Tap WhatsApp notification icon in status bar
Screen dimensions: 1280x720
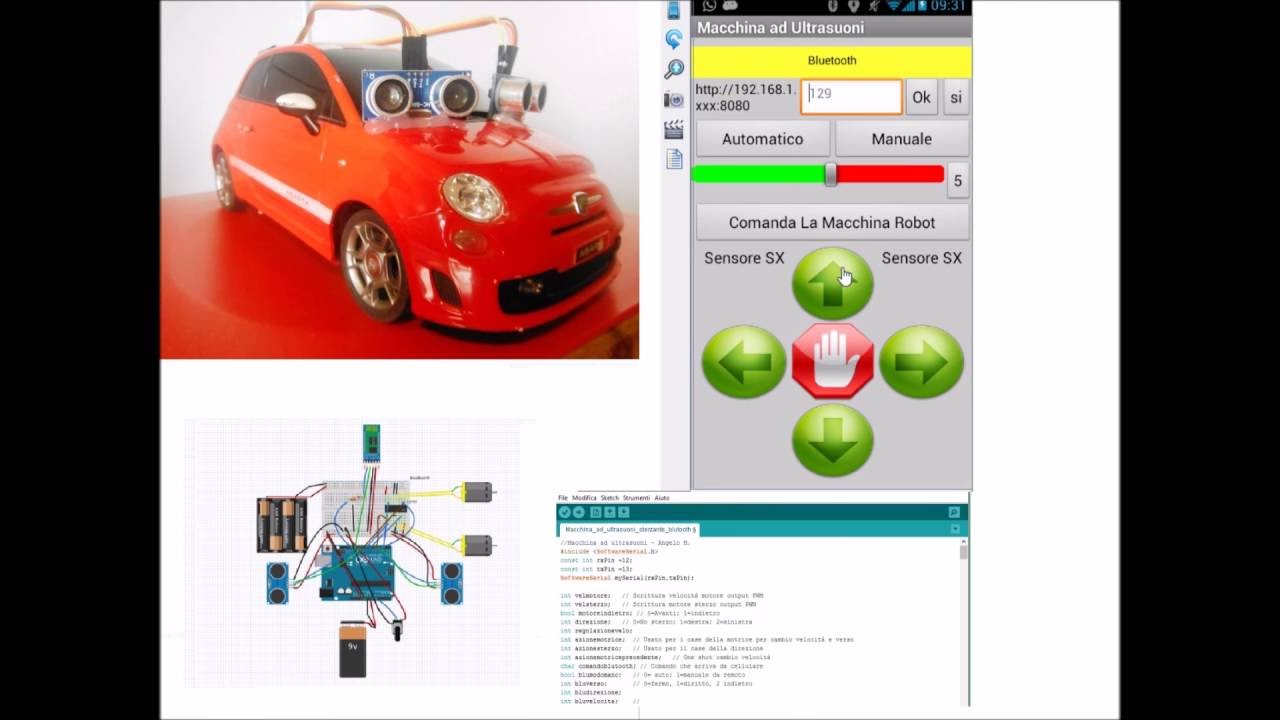[x=709, y=6]
